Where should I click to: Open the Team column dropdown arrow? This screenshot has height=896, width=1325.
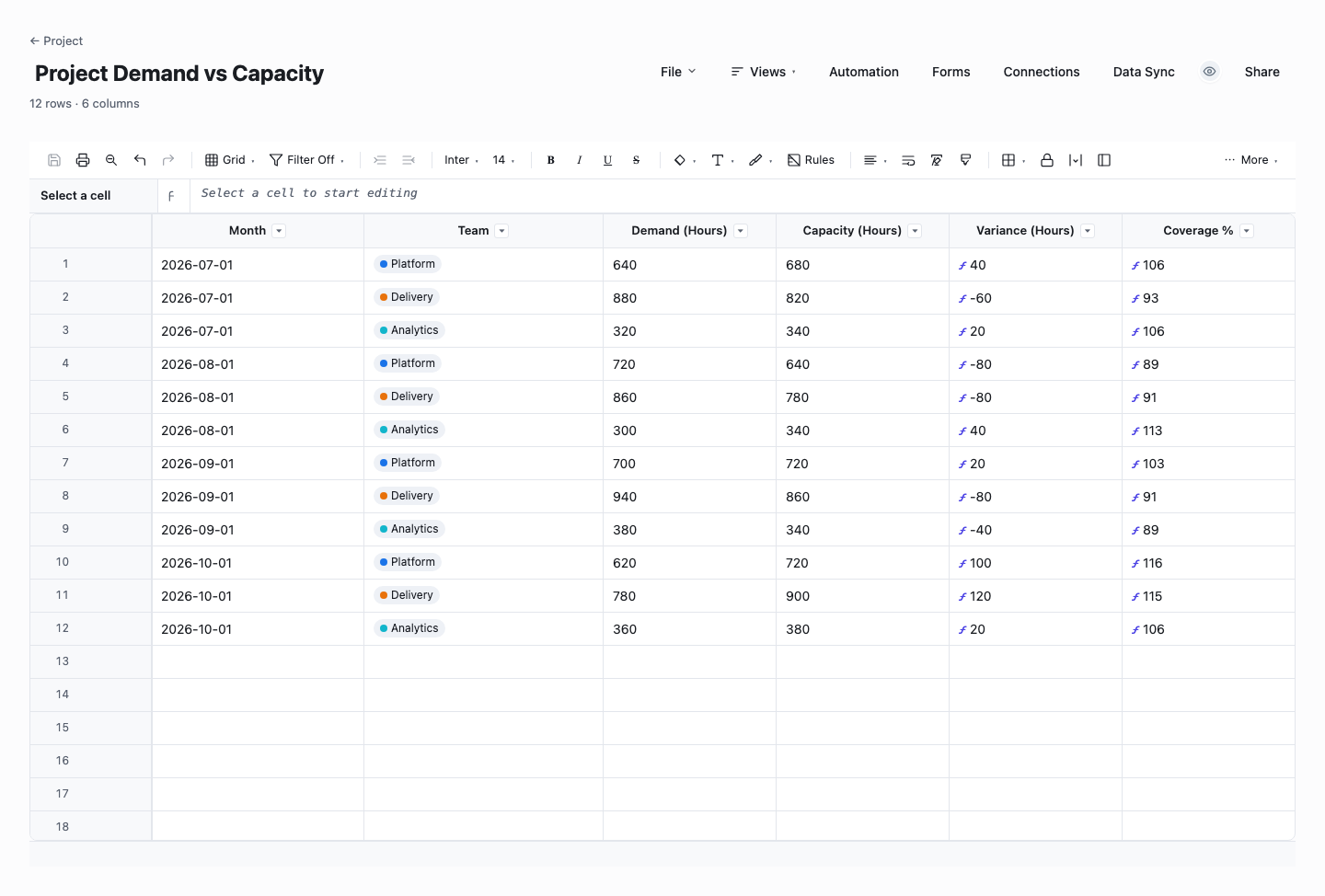point(501,231)
